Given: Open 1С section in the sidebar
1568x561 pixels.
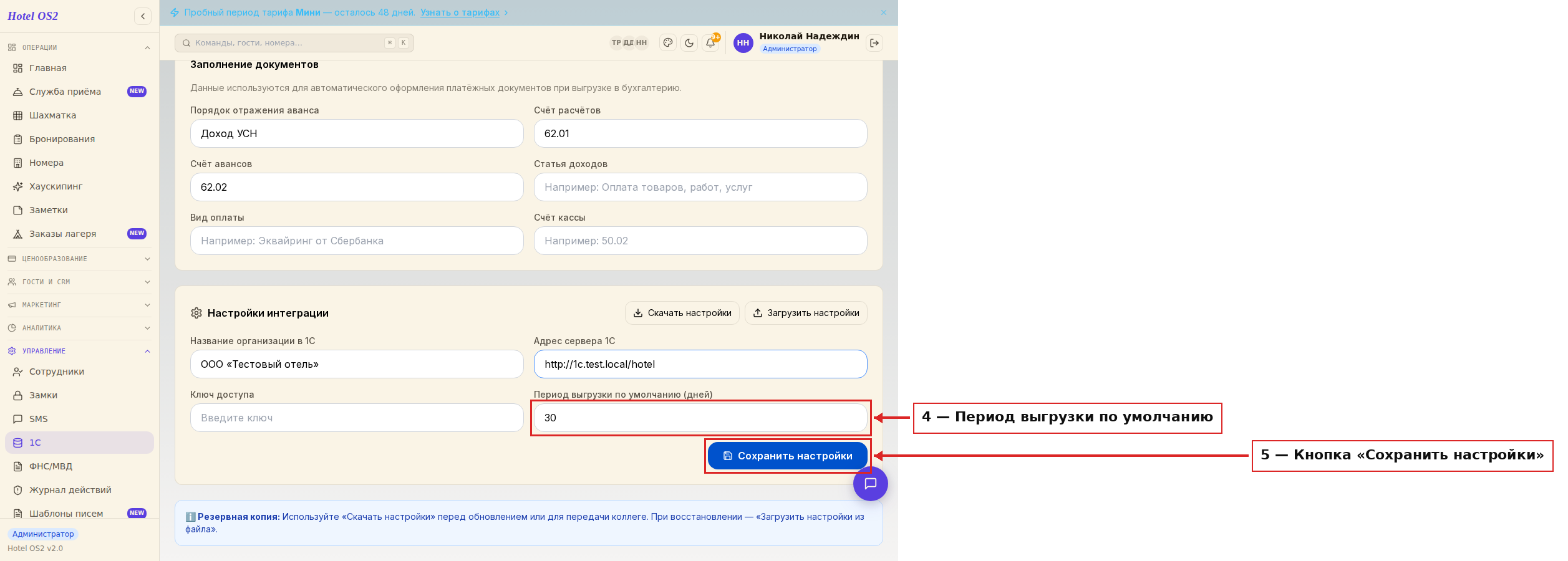Looking at the screenshot, I should (x=79, y=443).
